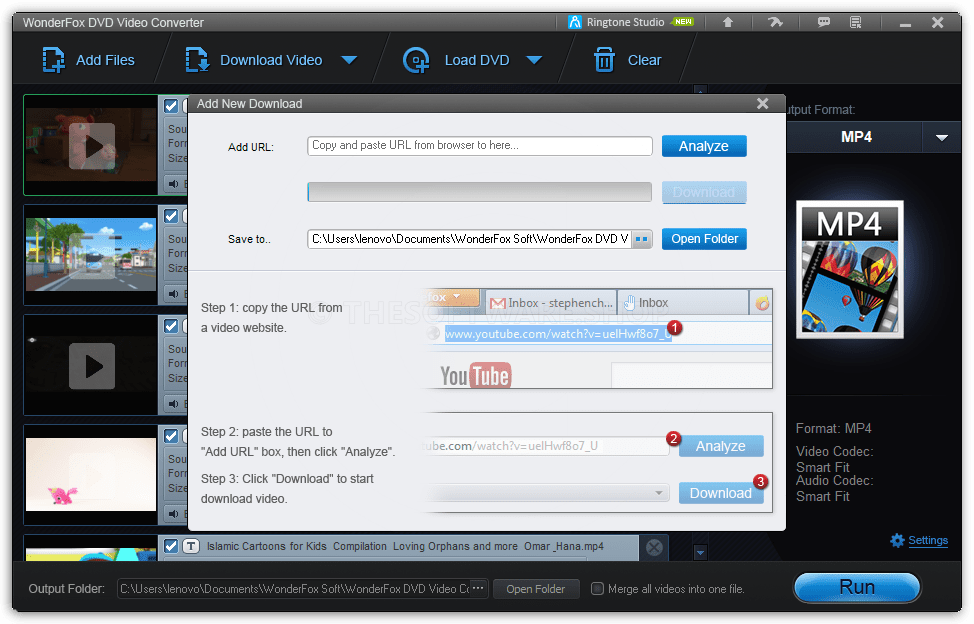
Task: Click the browse dots button for Output Folder
Action: (478, 588)
